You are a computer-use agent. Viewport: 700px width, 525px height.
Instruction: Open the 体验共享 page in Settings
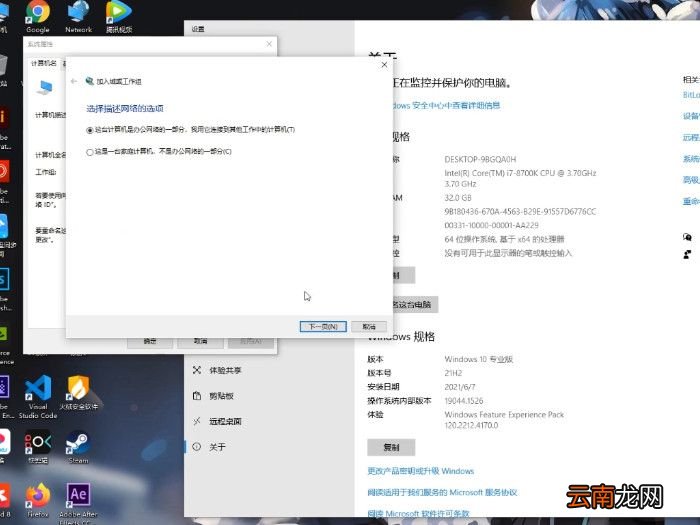point(225,371)
